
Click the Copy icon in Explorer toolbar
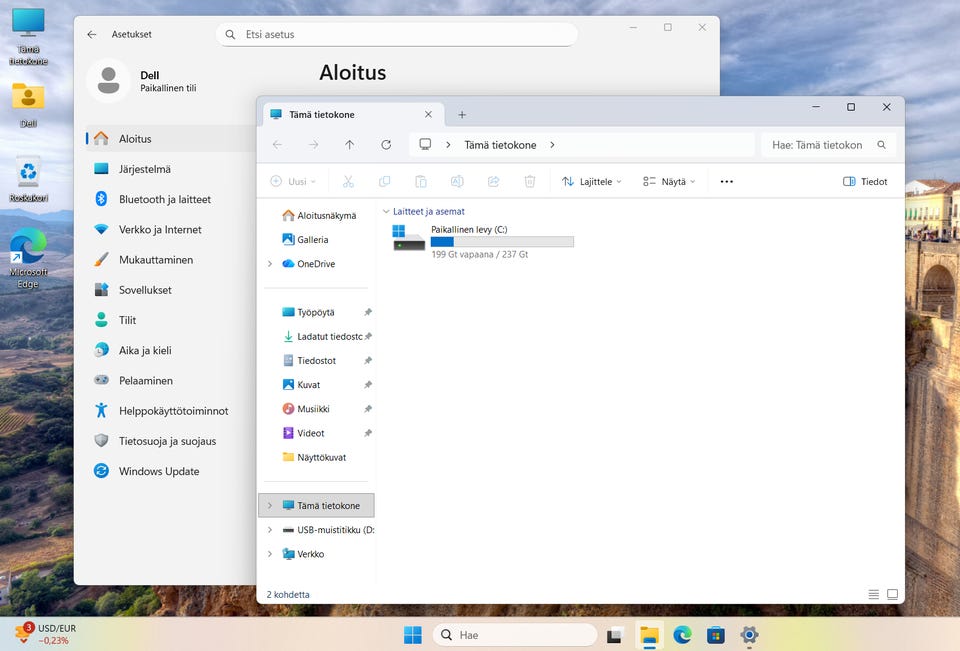click(x=384, y=181)
